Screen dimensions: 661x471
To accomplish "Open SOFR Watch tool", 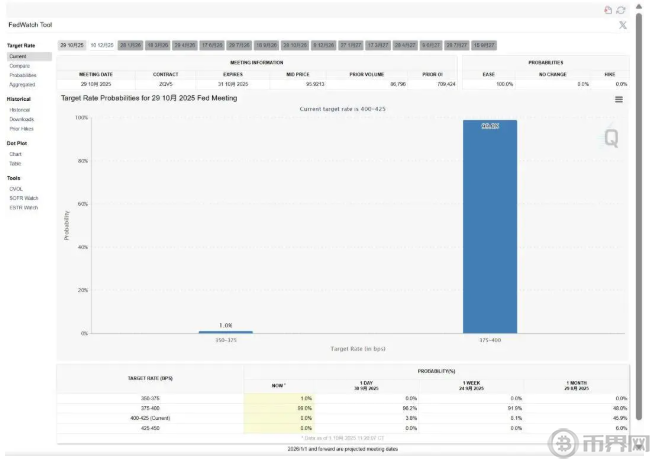I will 22,197.
